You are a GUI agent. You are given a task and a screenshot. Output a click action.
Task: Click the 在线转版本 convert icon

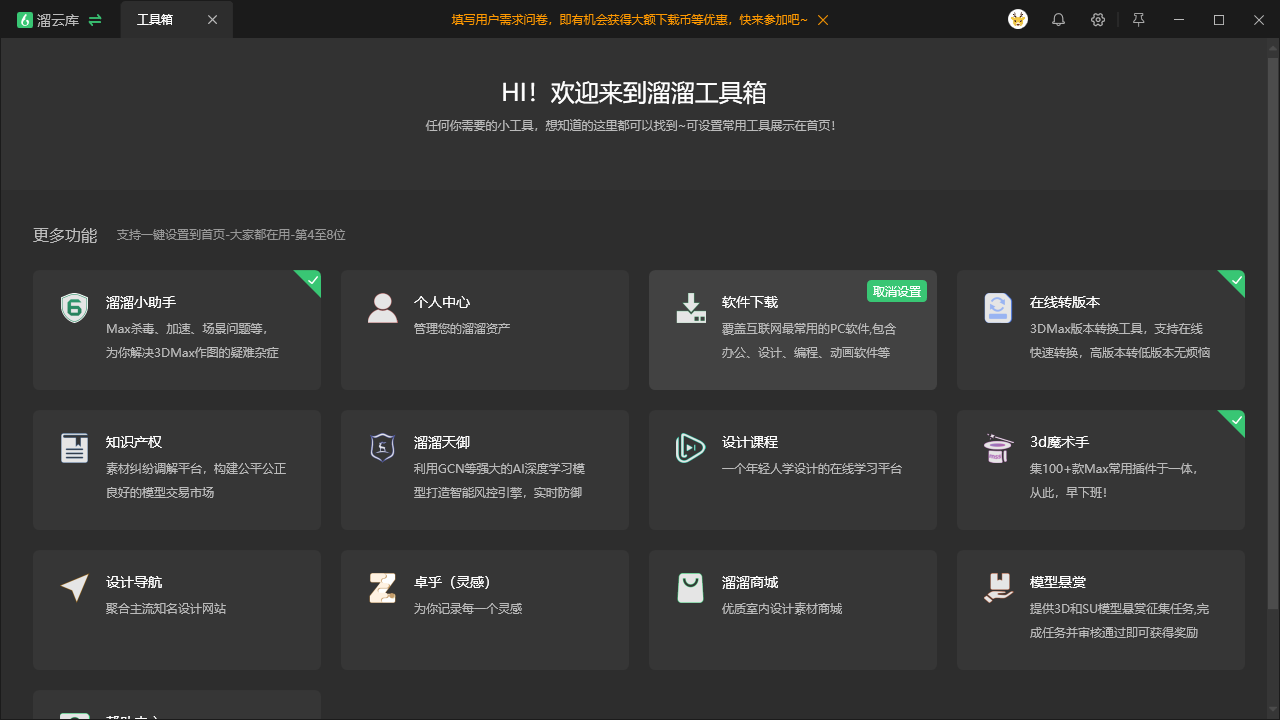[x=998, y=308]
